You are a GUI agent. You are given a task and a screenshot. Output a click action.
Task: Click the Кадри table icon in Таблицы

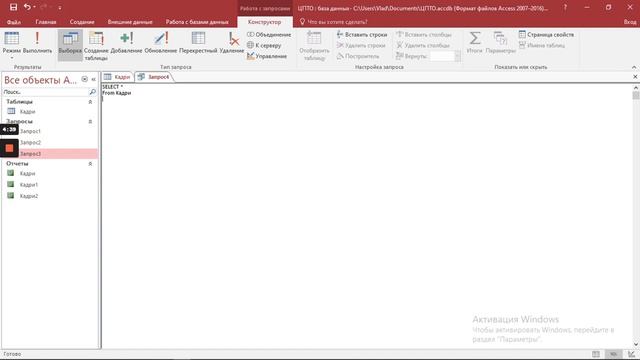click(x=11, y=111)
